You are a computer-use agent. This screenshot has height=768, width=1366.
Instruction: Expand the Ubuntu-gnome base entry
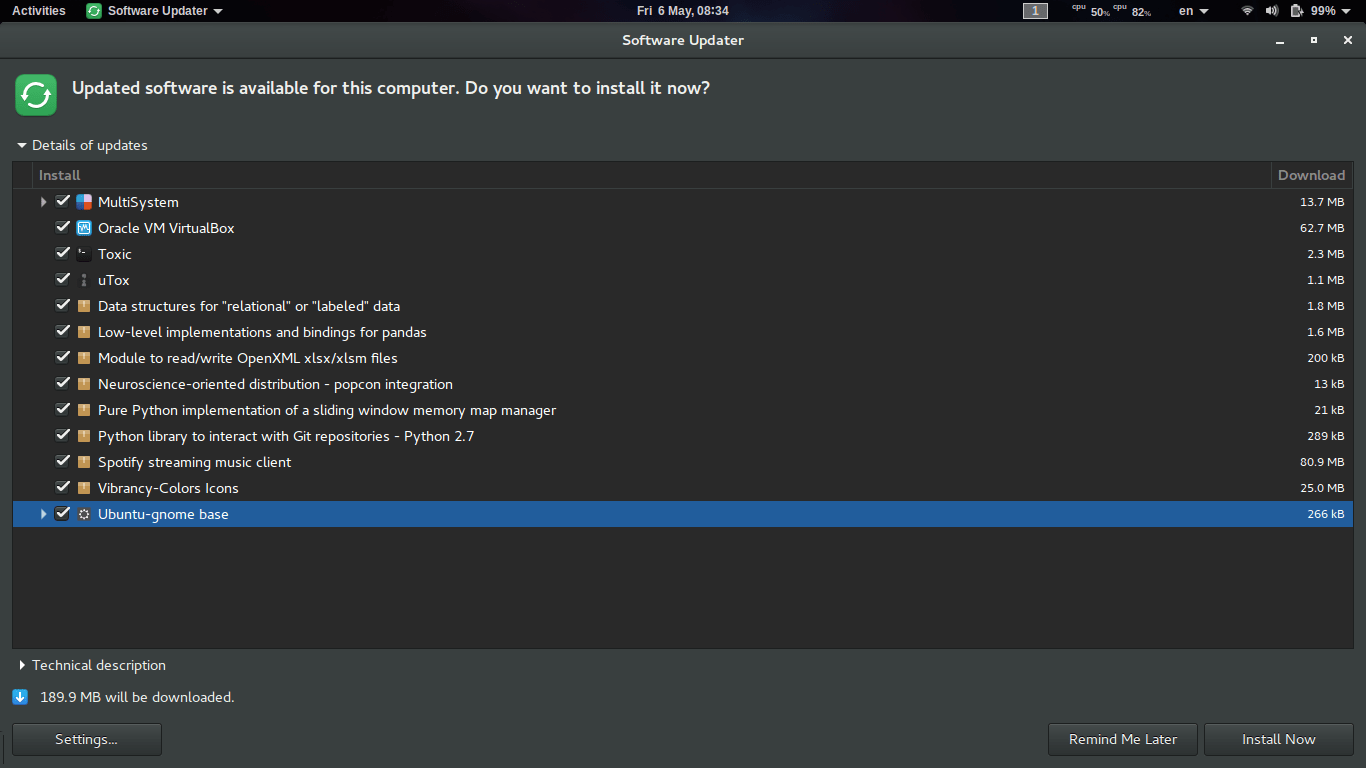pos(42,513)
